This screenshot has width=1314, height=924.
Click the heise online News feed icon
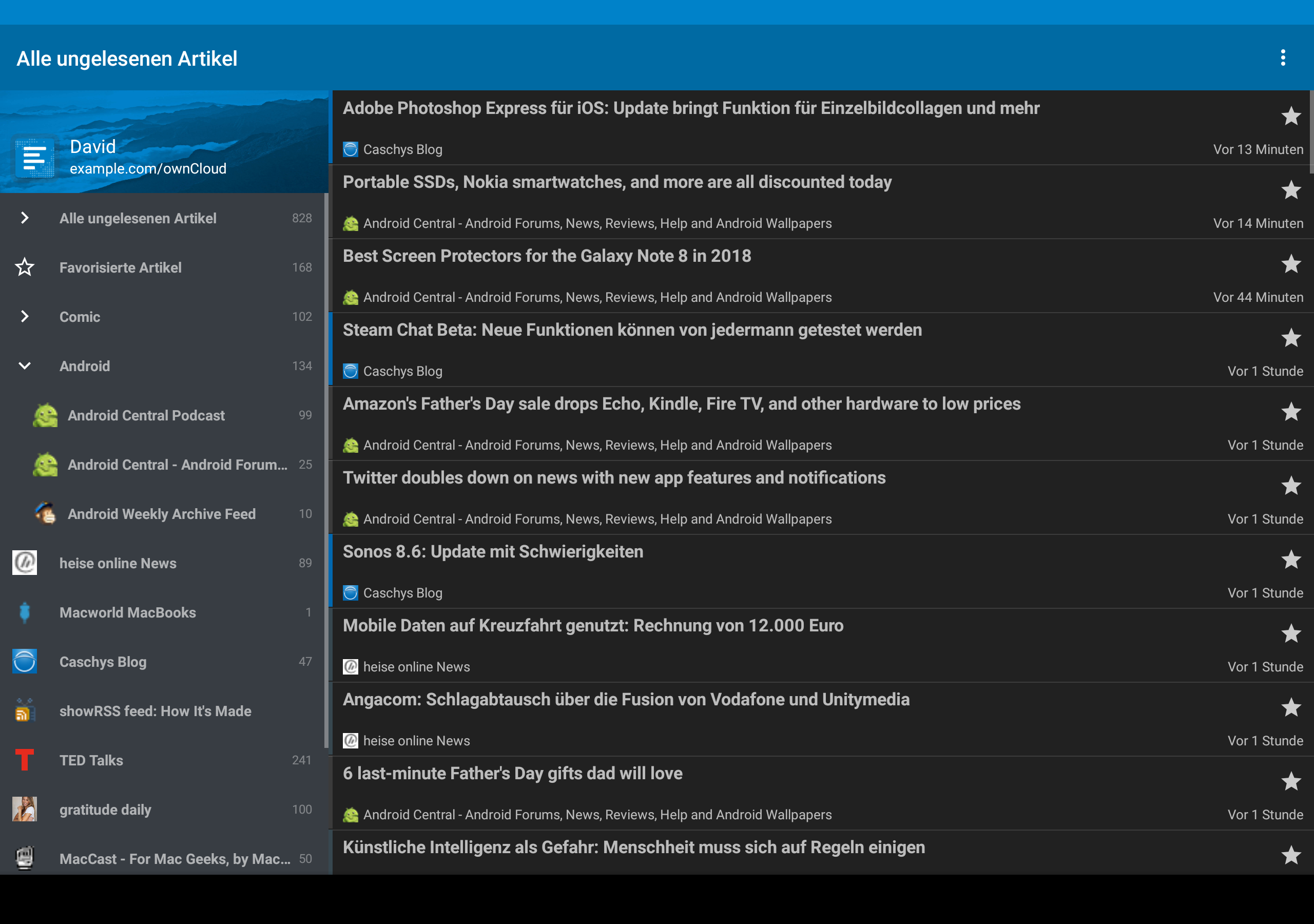point(25,563)
